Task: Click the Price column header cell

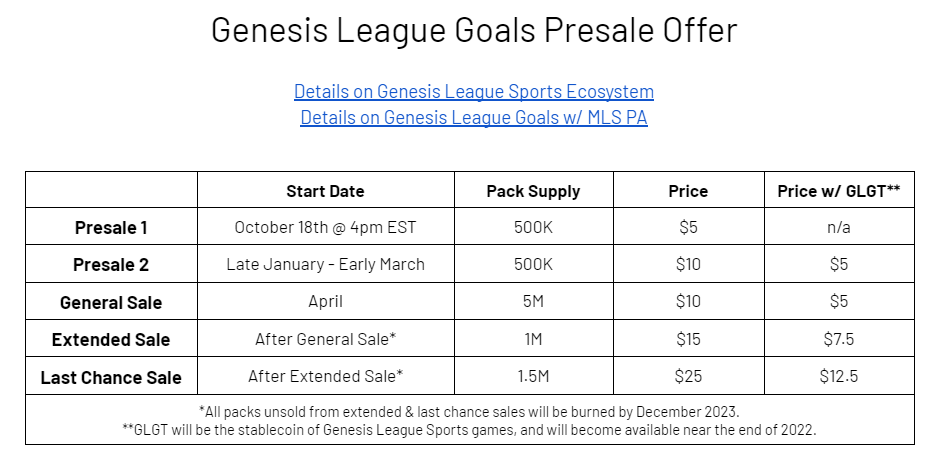Action: click(688, 191)
